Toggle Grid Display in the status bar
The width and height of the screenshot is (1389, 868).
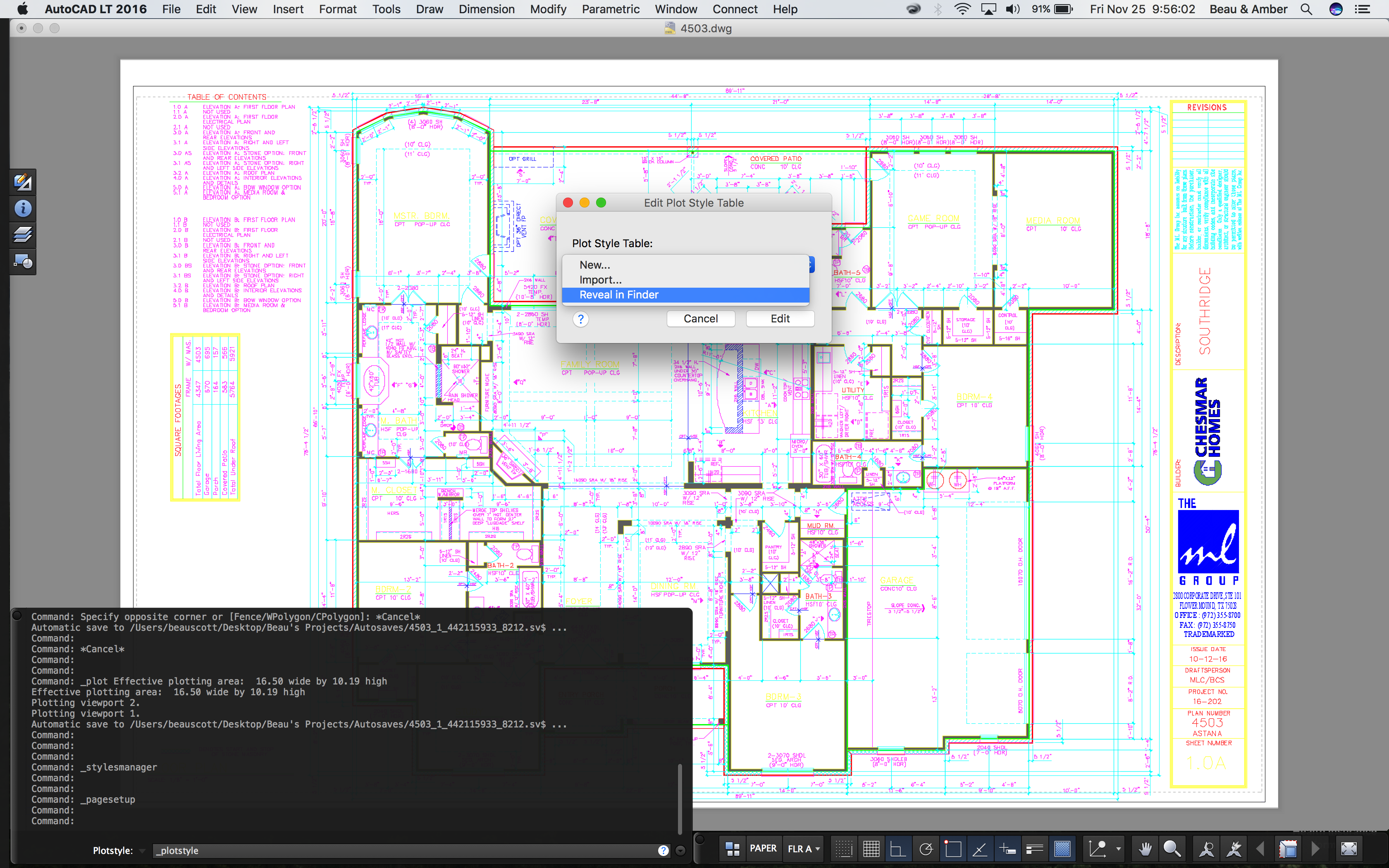[x=872, y=849]
